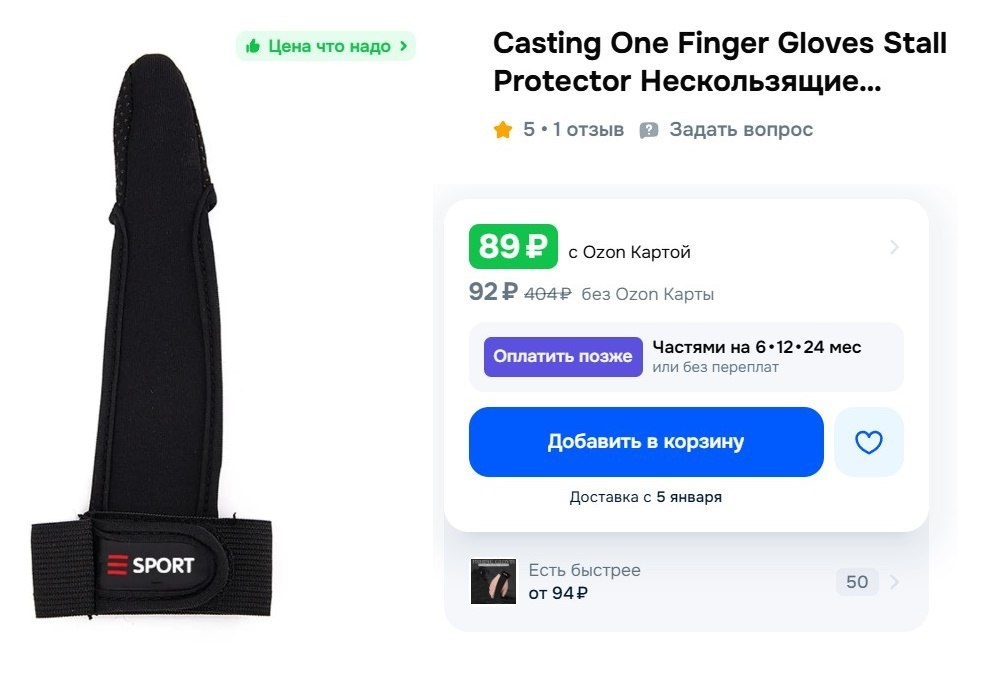Open faster delivery offers chevron
This screenshot has height=679, width=984.
coord(894,582)
